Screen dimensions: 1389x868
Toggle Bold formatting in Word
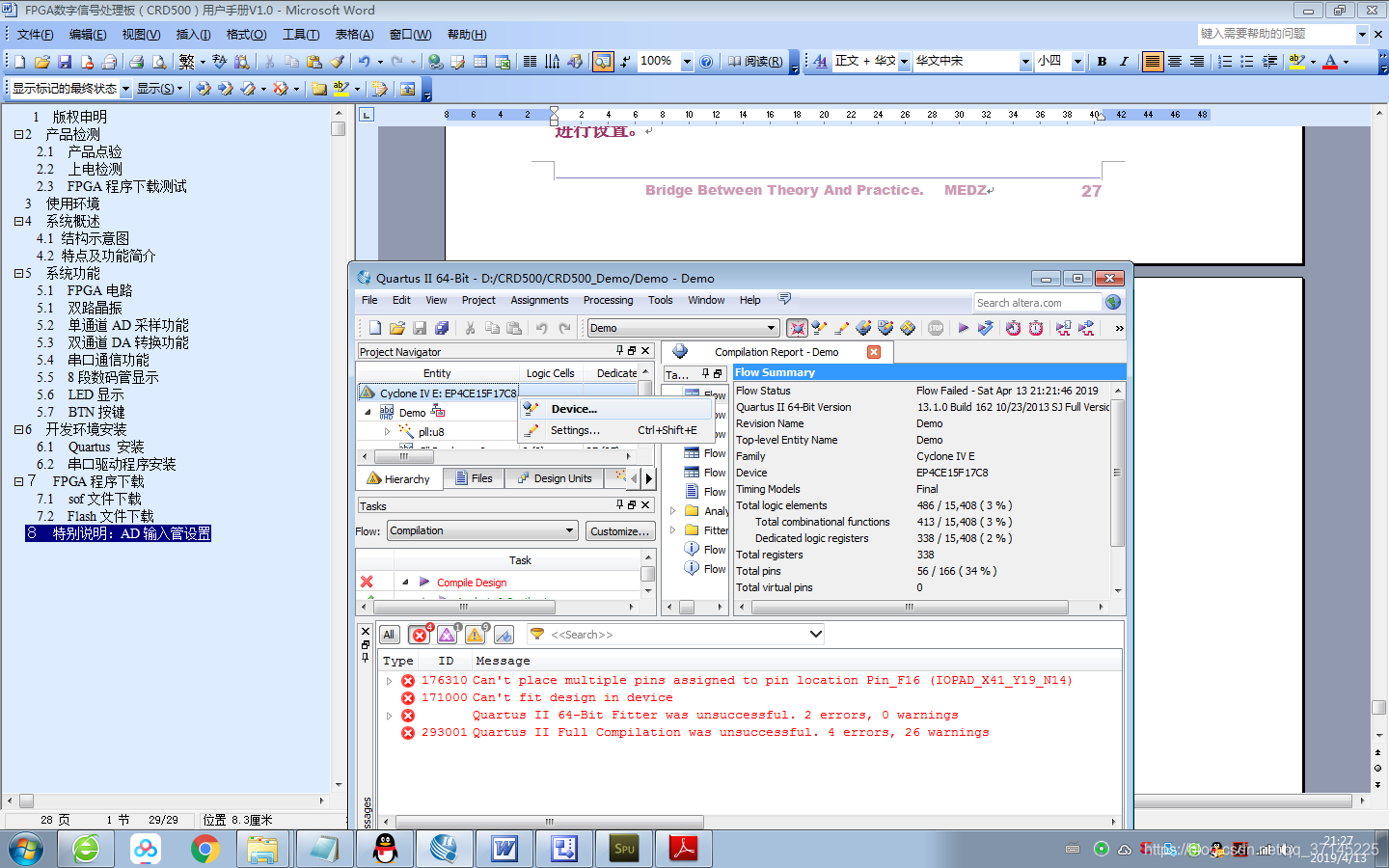(x=1102, y=61)
